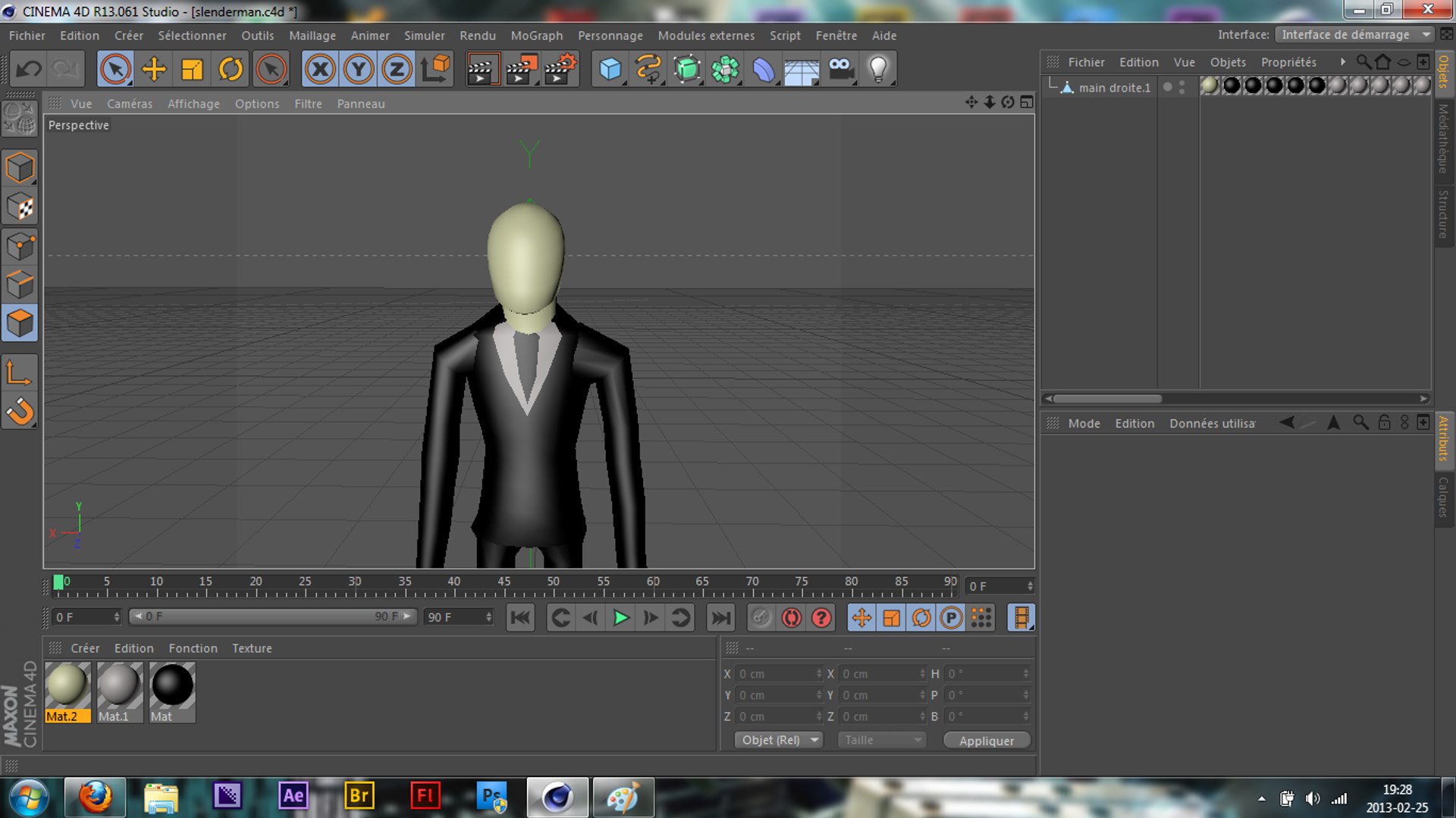Viewport: 1456px width, 818px height.
Task: Open After Effects from the taskbar
Action: coord(293,796)
